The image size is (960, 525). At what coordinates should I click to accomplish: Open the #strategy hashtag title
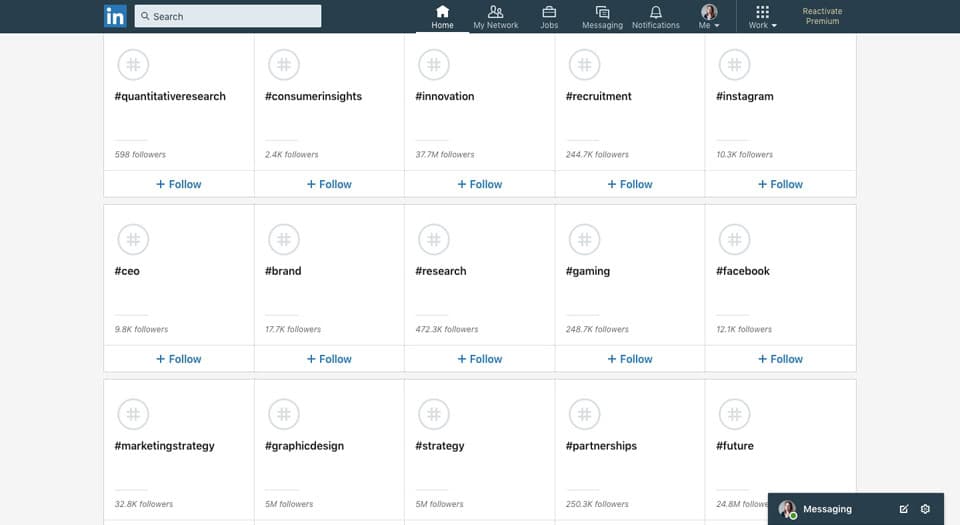point(440,447)
